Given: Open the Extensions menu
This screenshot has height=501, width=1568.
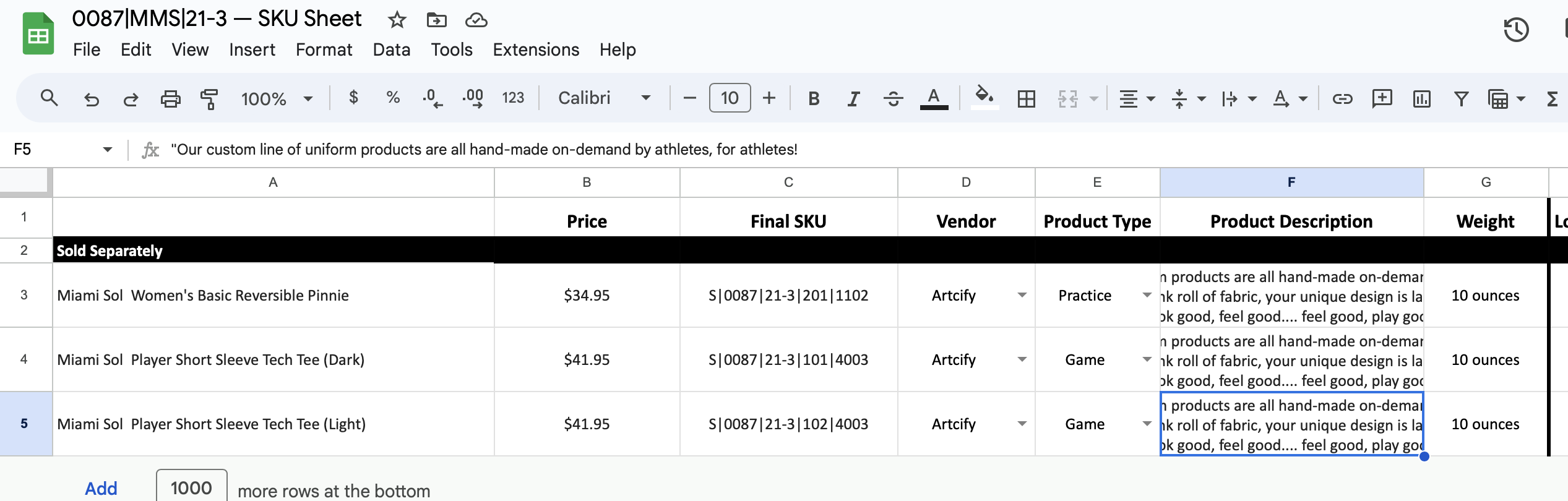Looking at the screenshot, I should 535,49.
